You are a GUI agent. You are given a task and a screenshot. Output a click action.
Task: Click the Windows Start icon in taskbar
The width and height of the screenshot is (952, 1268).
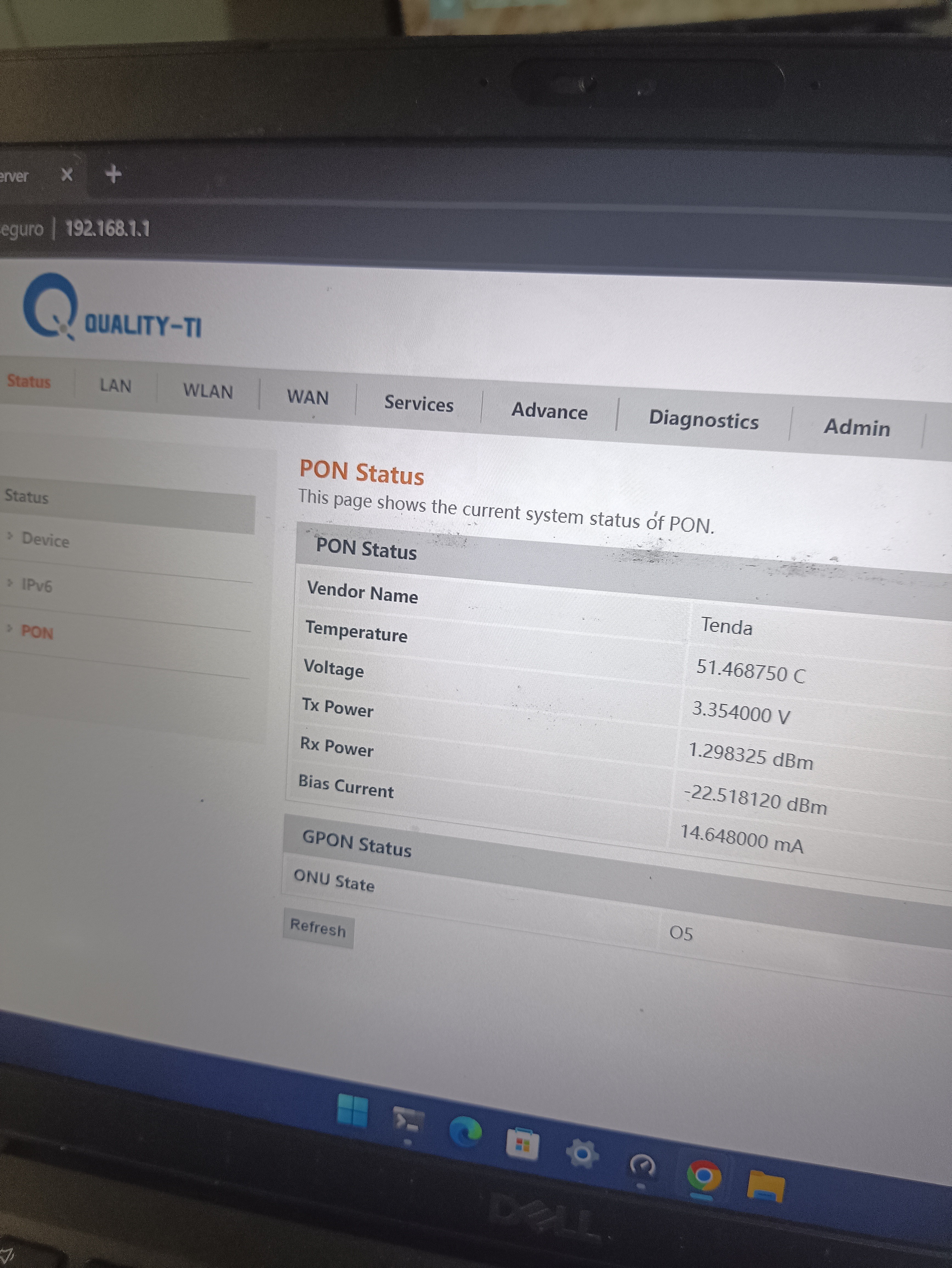click(x=353, y=1110)
